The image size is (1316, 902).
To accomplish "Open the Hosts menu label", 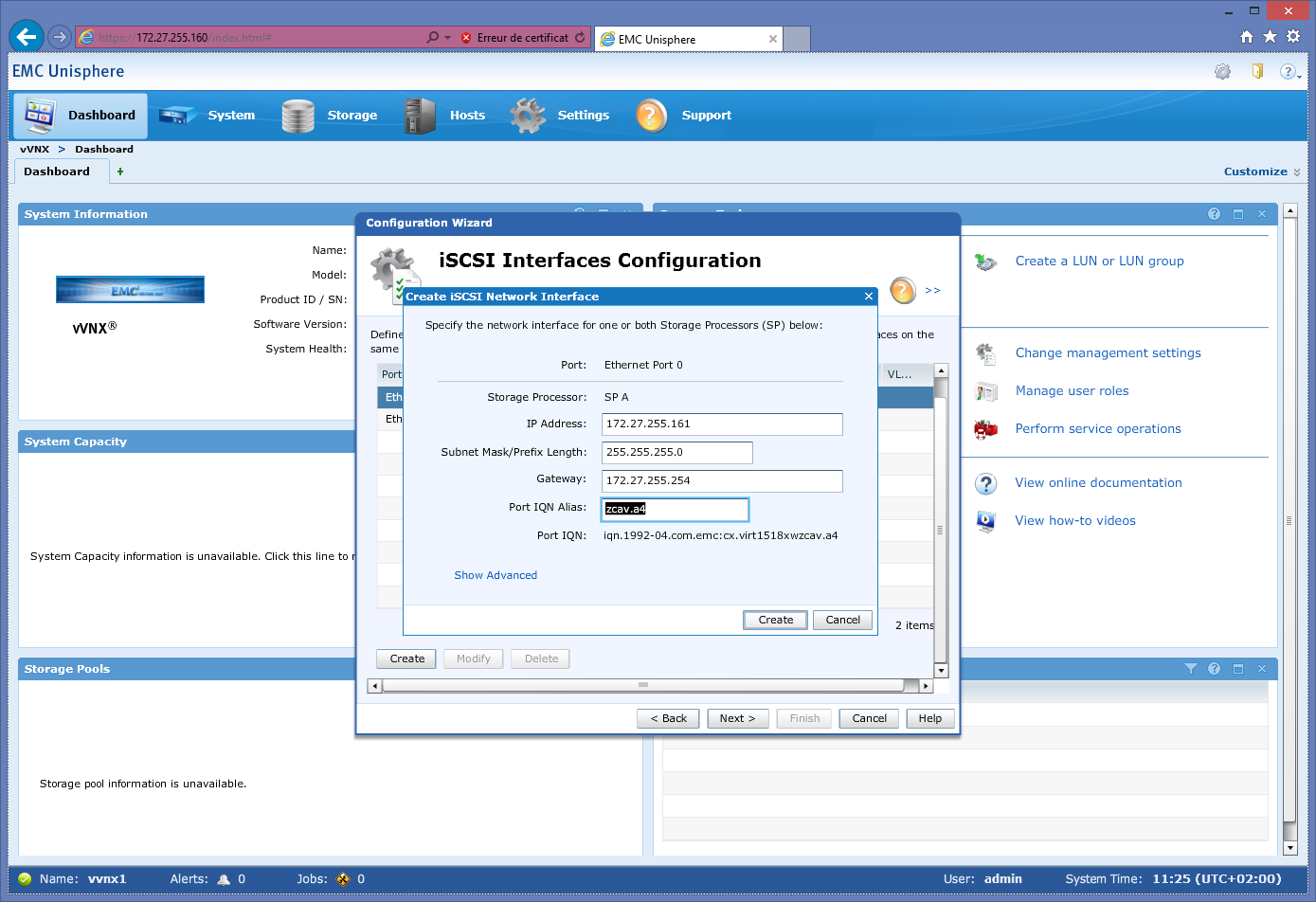I will point(467,116).
